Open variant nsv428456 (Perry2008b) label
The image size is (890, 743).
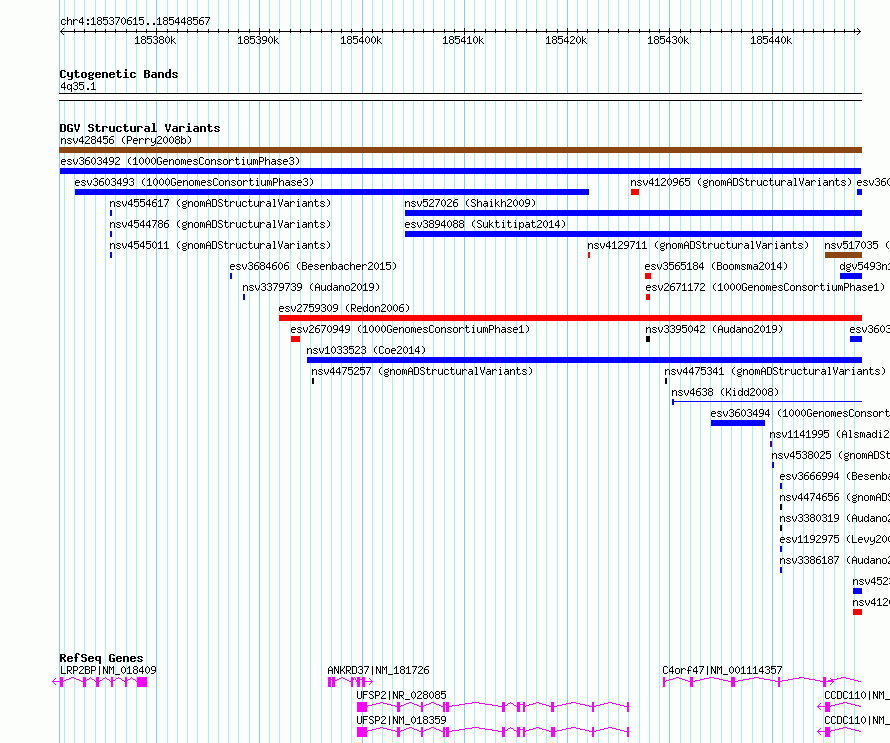click(126, 140)
